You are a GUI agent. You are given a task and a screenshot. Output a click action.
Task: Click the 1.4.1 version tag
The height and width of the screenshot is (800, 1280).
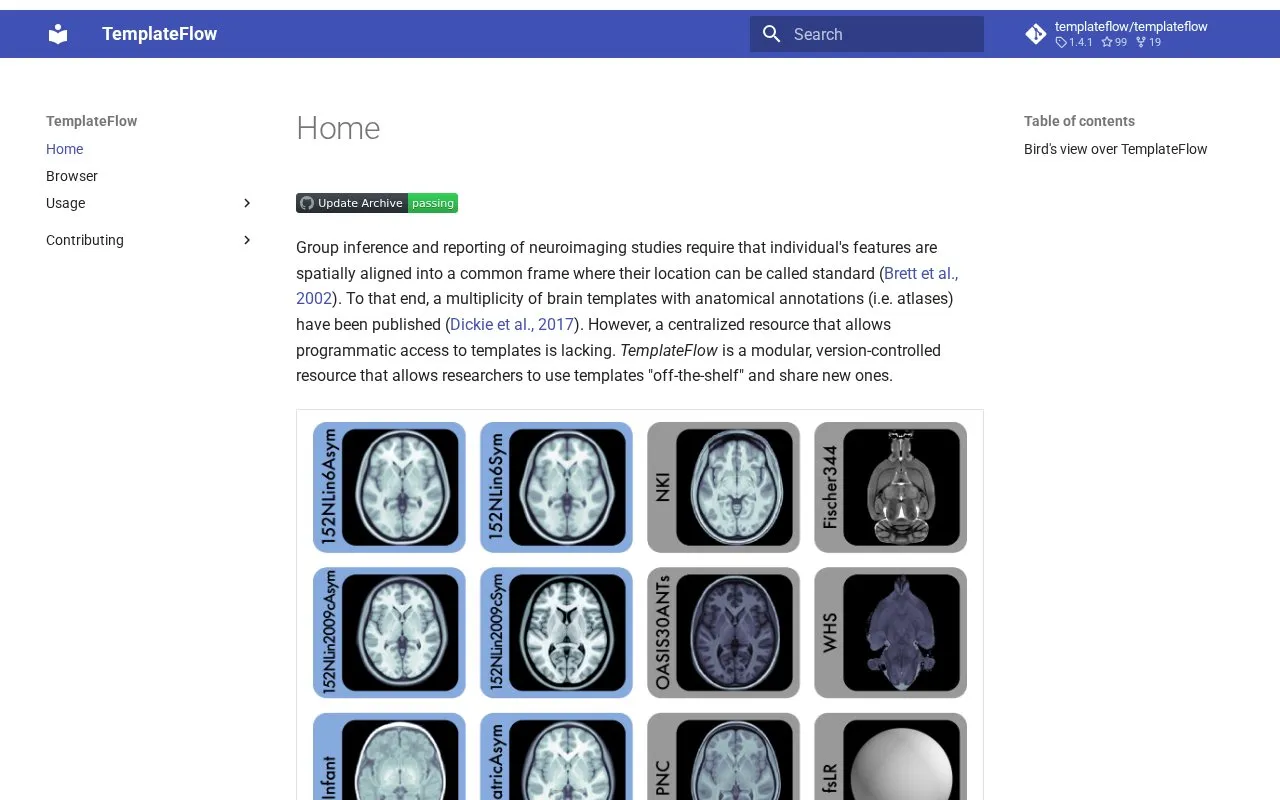click(1074, 42)
